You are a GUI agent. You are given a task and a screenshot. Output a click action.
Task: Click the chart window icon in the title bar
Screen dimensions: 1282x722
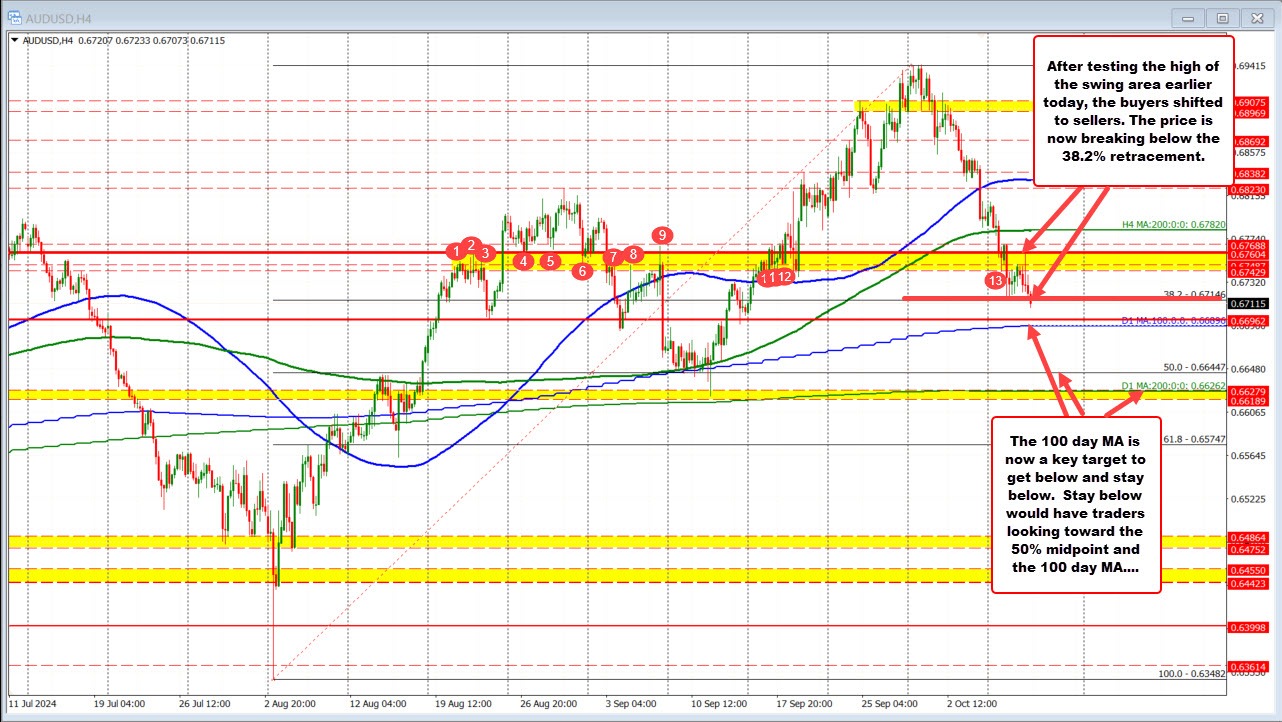click(14, 17)
